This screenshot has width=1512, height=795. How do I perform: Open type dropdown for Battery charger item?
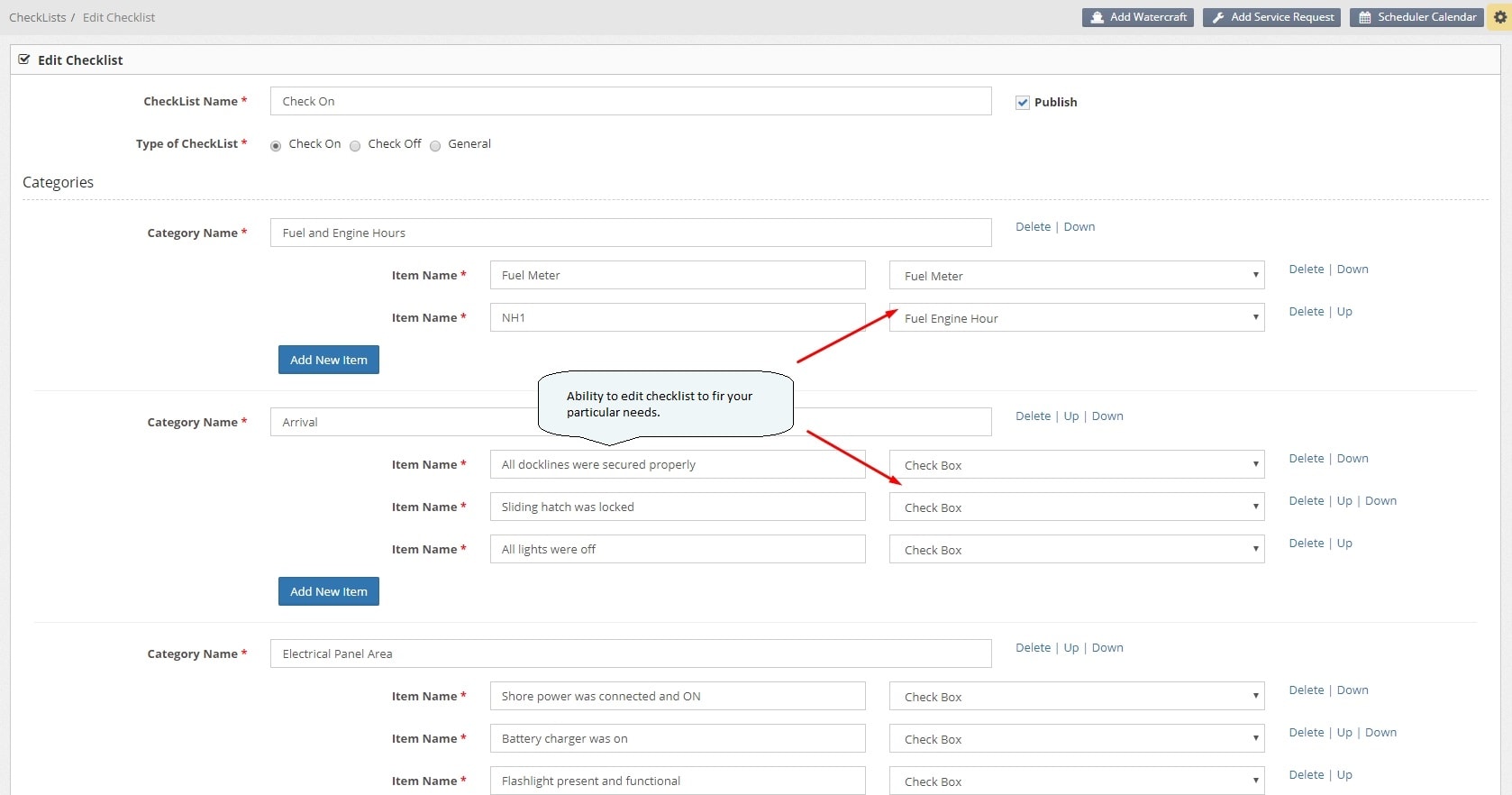1076,739
